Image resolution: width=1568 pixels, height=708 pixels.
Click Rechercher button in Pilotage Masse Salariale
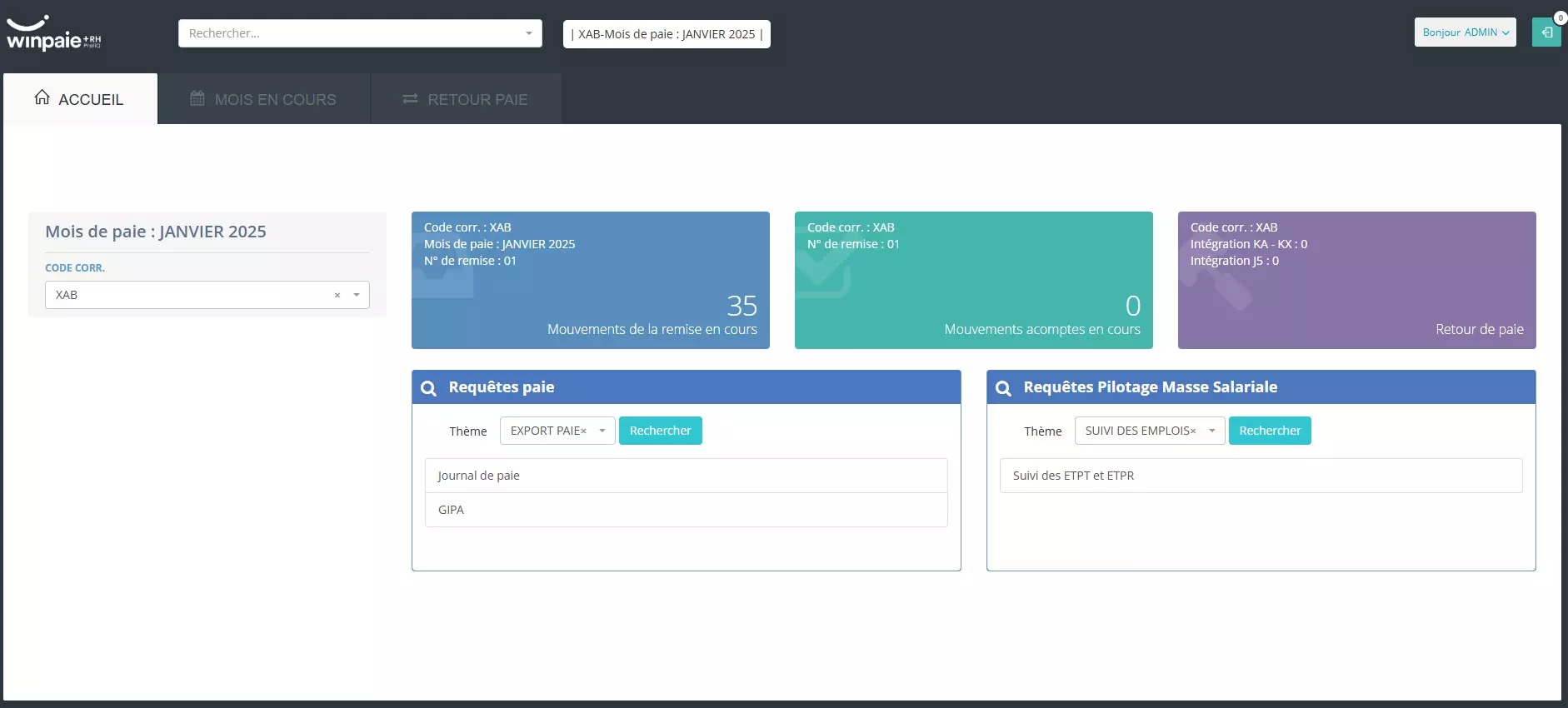(1270, 431)
